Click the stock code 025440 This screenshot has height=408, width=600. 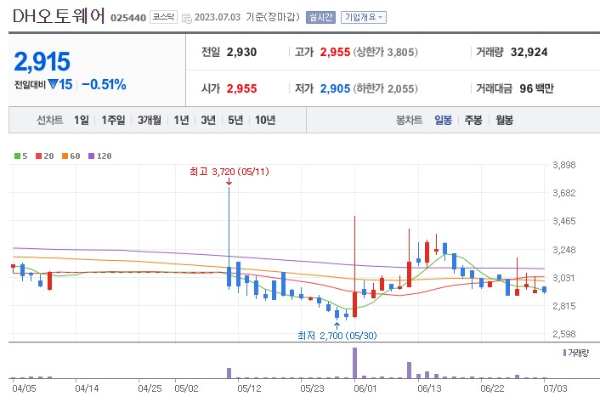pyautogui.click(x=128, y=18)
